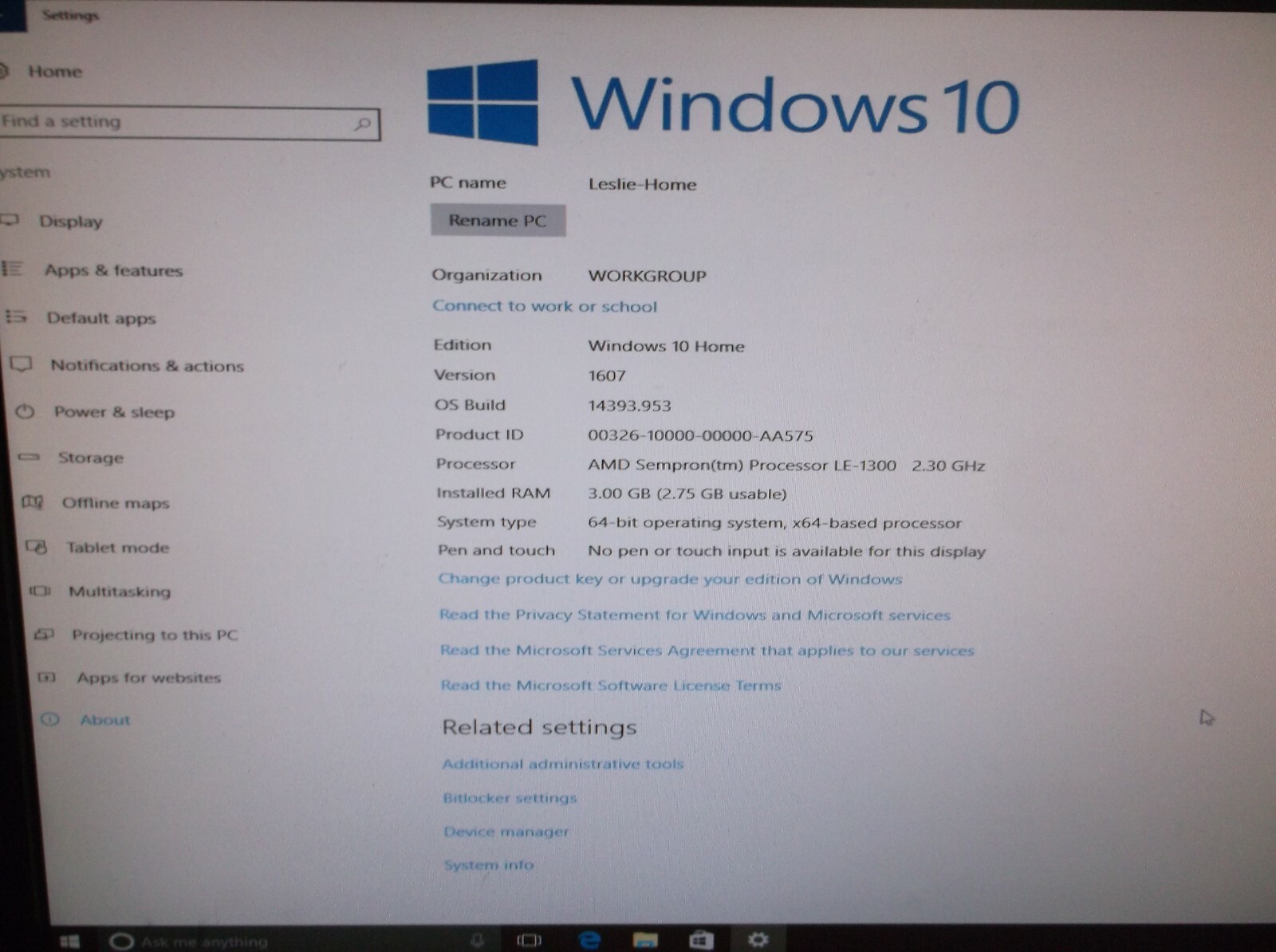
Task: Open Task View from the taskbar
Action: tap(529, 941)
